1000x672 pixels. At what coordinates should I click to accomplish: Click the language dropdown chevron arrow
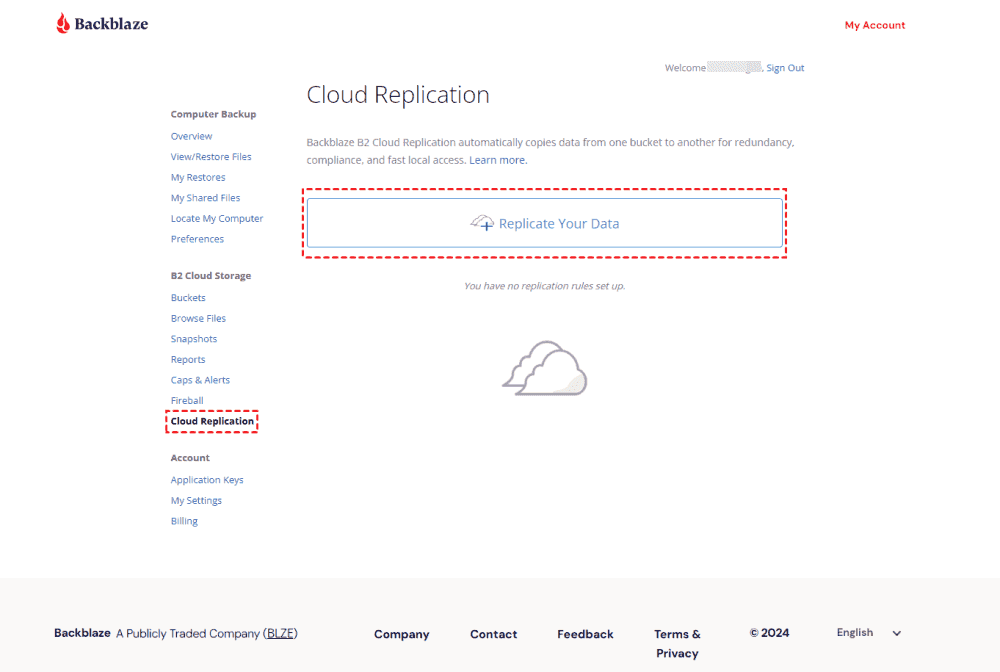pyautogui.click(x=897, y=633)
